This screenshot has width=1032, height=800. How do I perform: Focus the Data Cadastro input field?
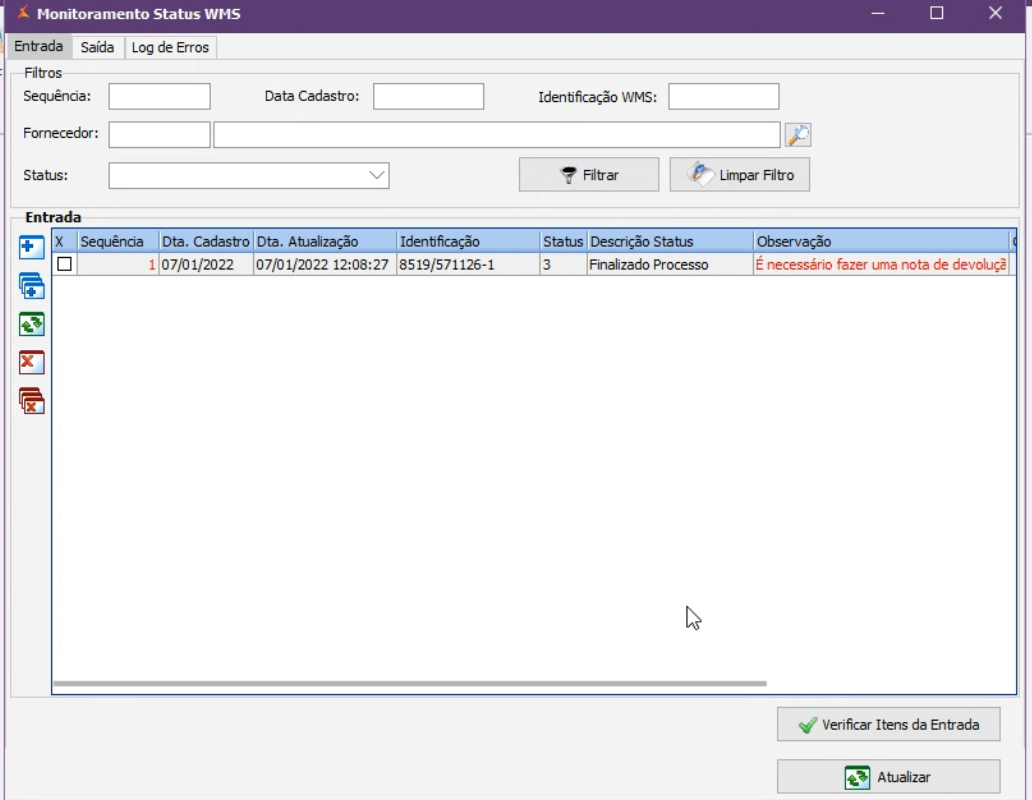tap(428, 97)
